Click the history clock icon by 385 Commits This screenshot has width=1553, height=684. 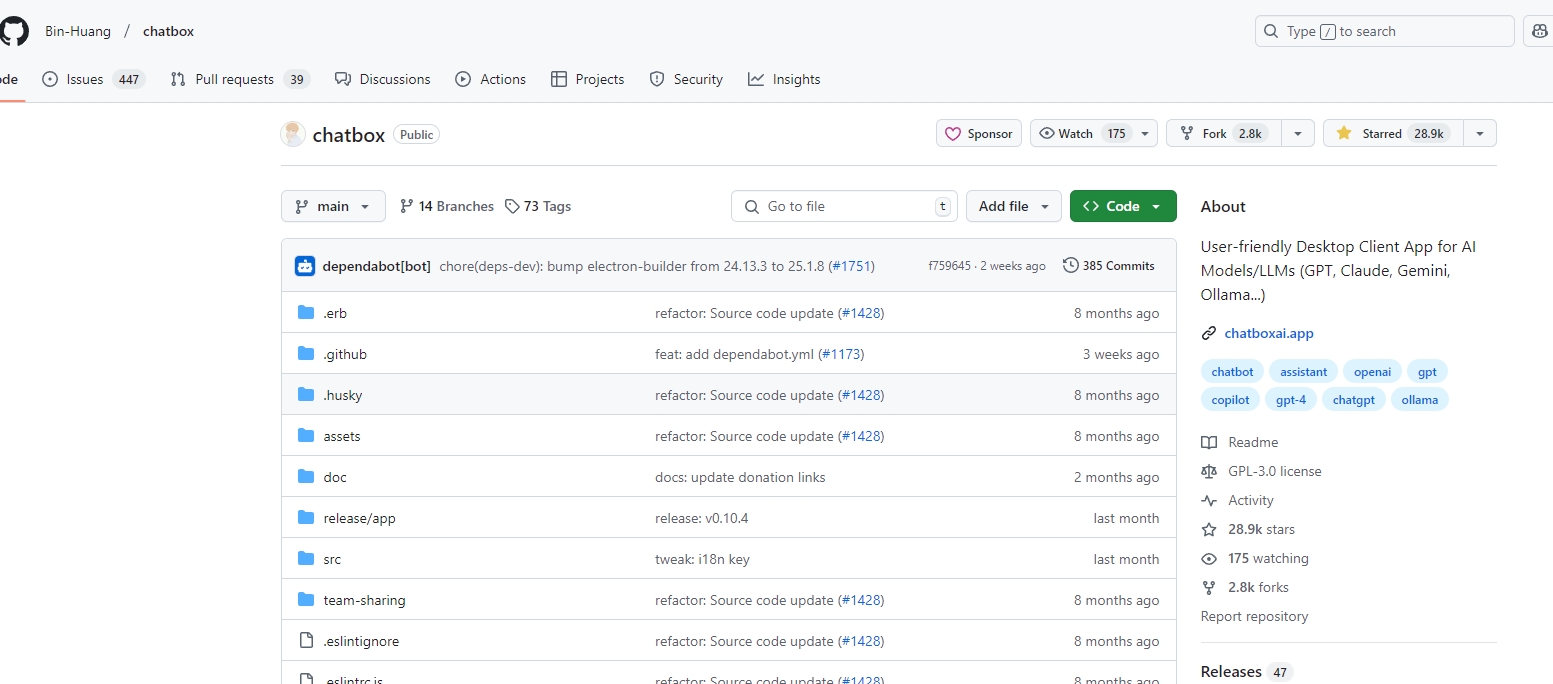tap(1071, 266)
